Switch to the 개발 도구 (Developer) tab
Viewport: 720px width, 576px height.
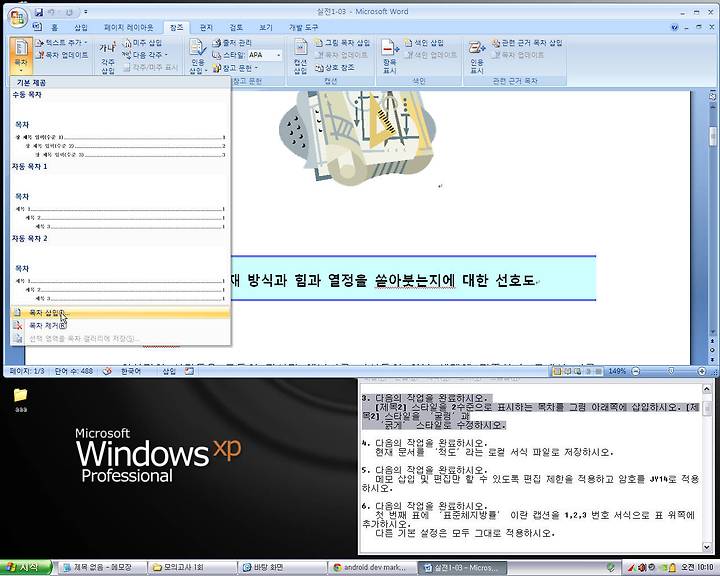(x=304, y=28)
